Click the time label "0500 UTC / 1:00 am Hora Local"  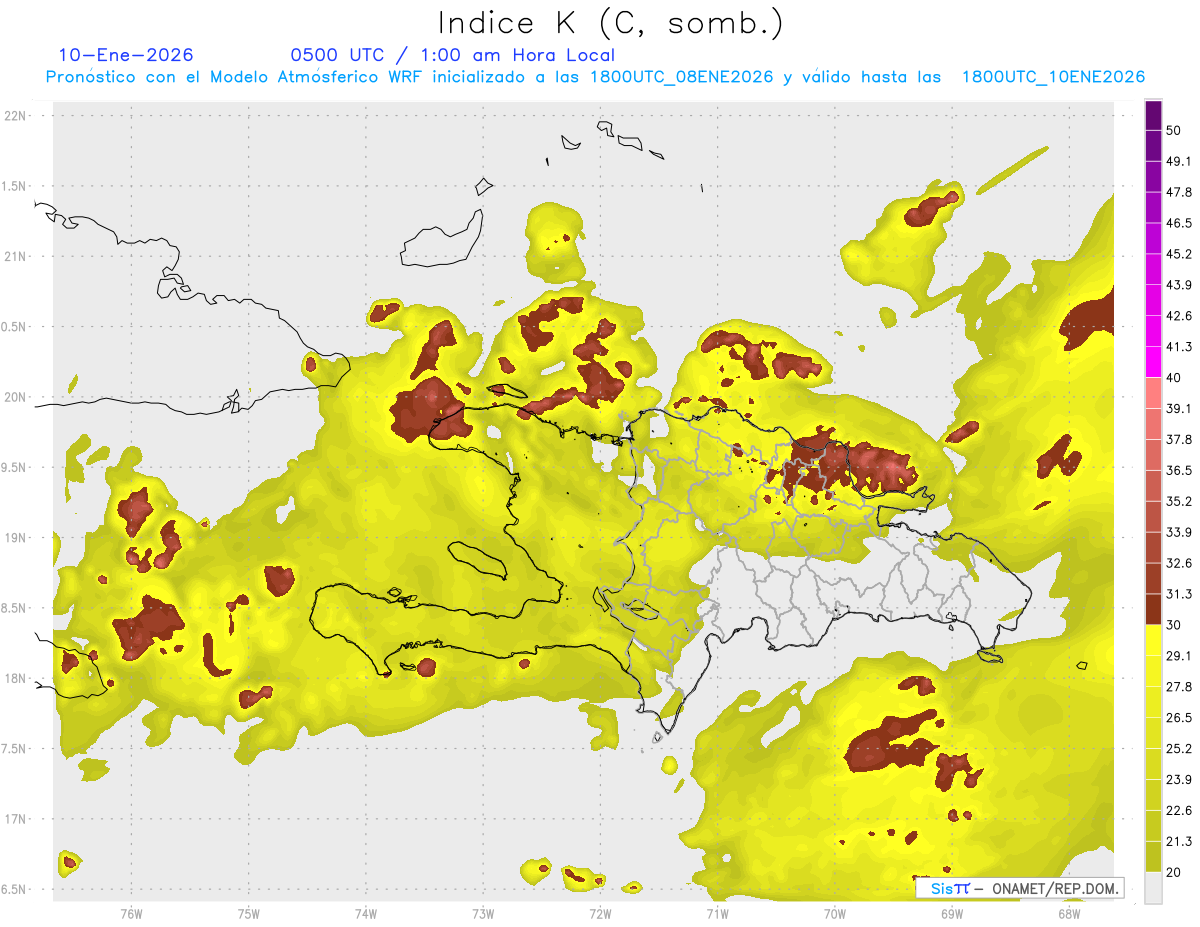tap(452, 55)
